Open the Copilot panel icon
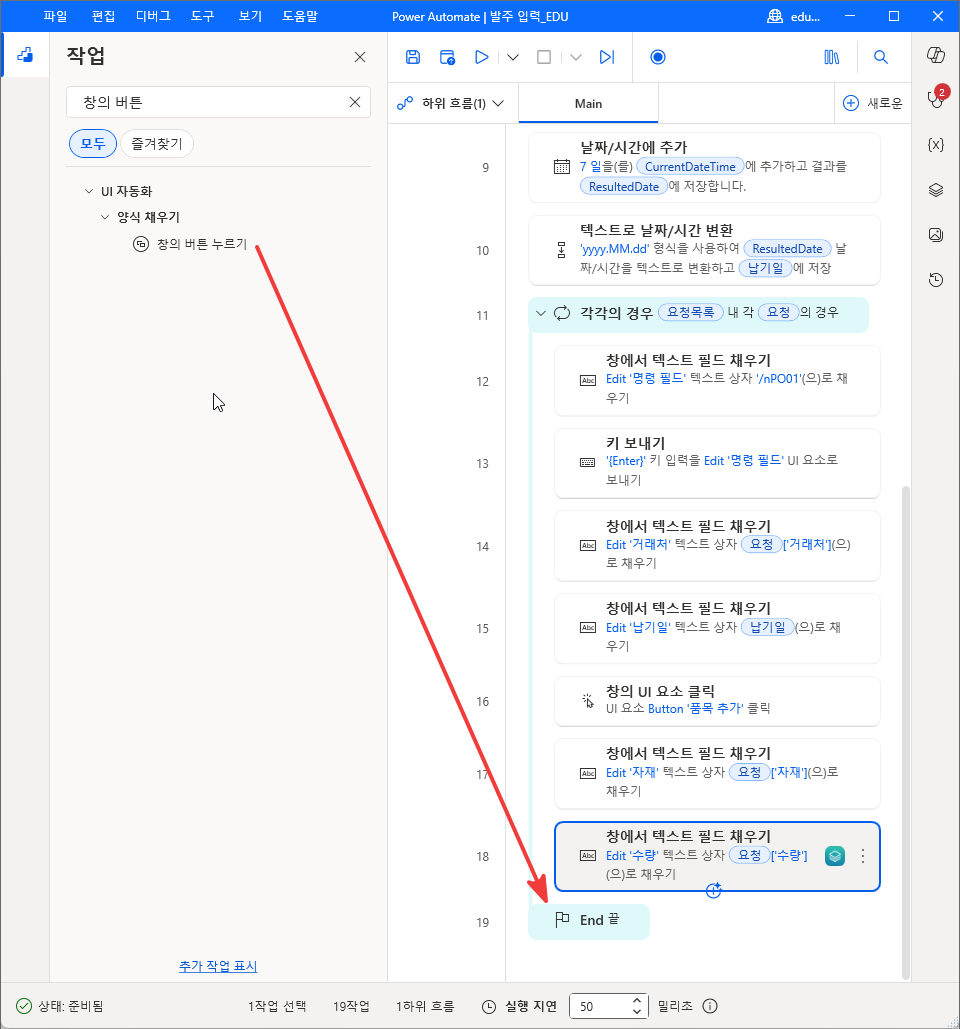Image resolution: width=960 pixels, height=1029 pixels. 936,55
